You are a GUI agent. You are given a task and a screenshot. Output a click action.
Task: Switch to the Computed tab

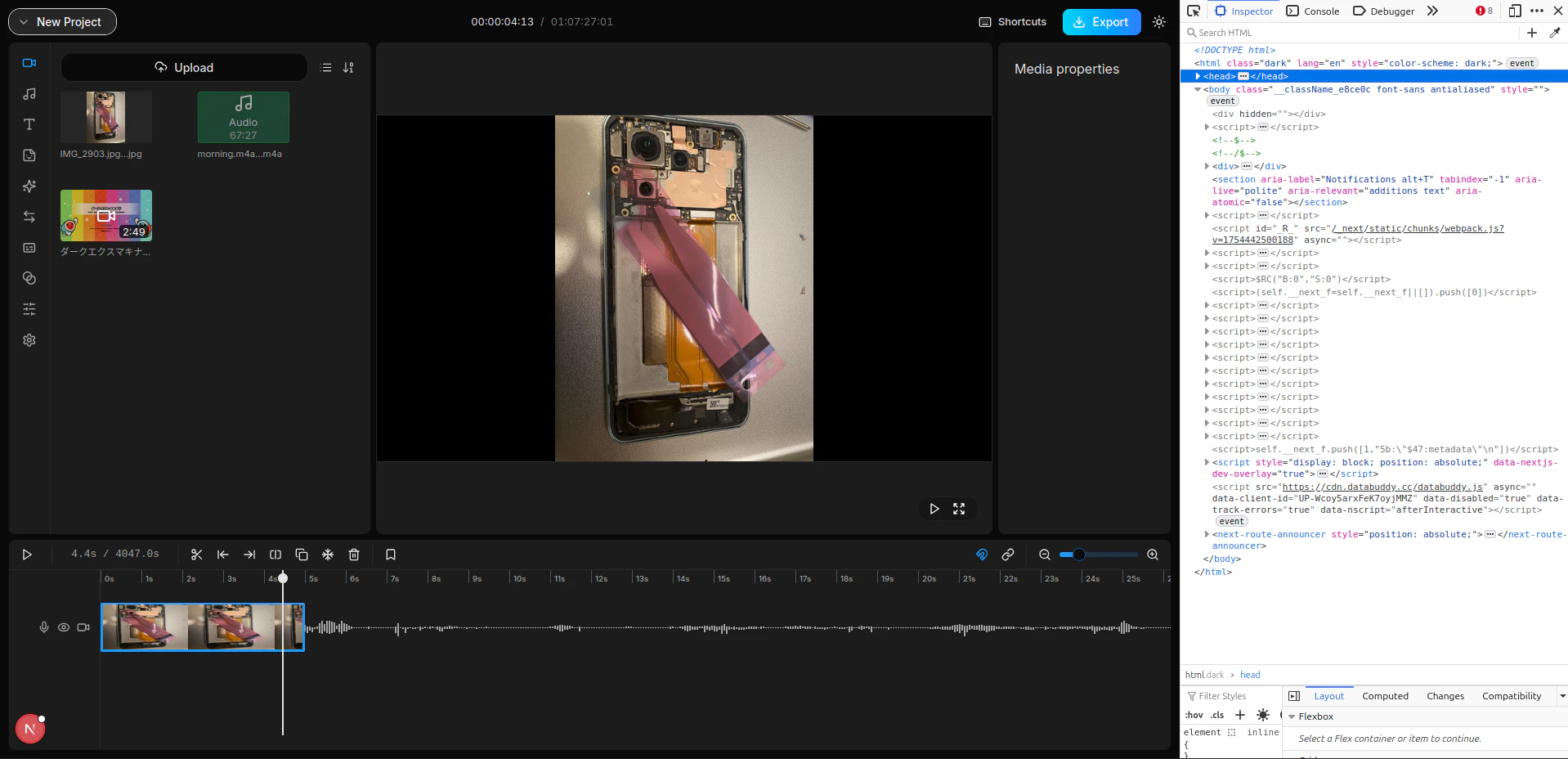1385,696
